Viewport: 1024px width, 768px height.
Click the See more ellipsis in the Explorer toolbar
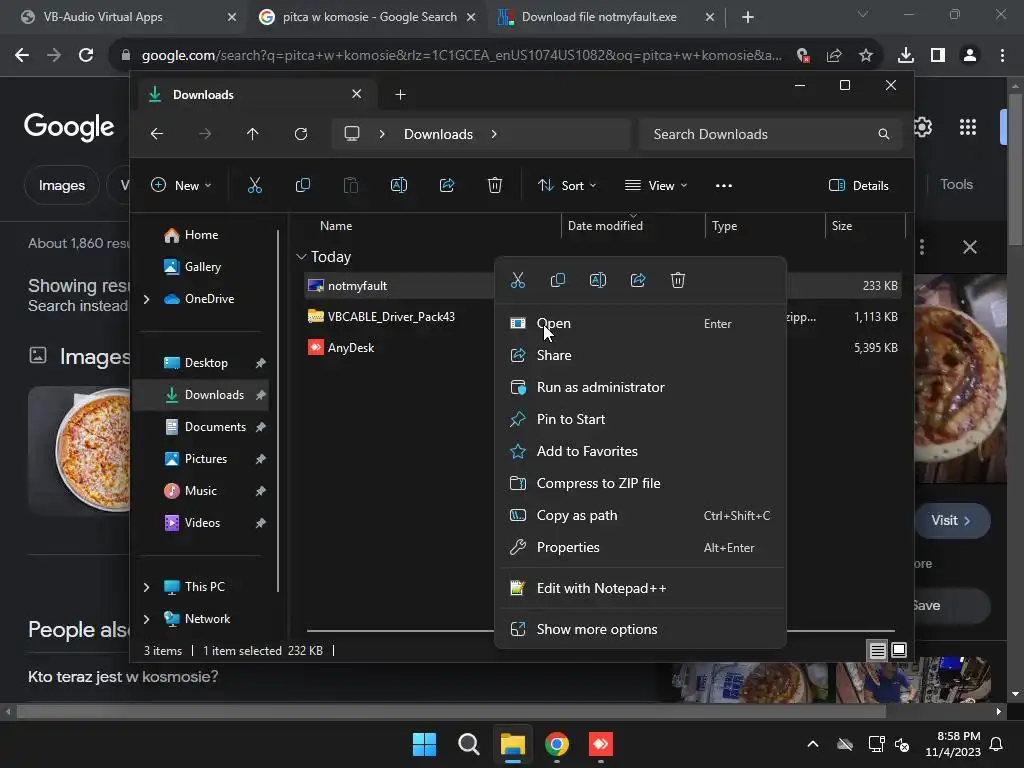pos(724,185)
